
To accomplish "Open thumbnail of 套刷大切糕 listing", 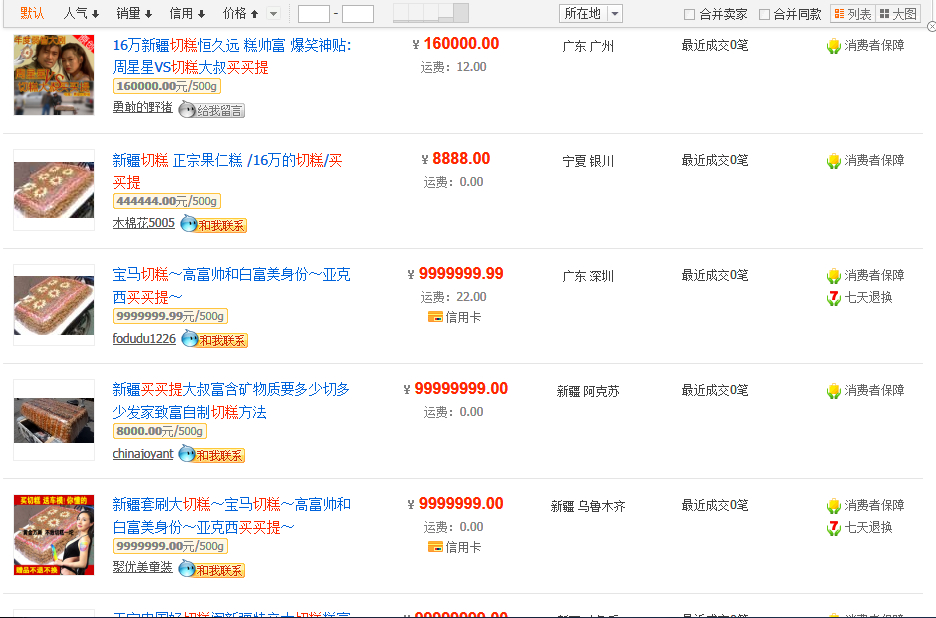I will pyautogui.click(x=54, y=535).
